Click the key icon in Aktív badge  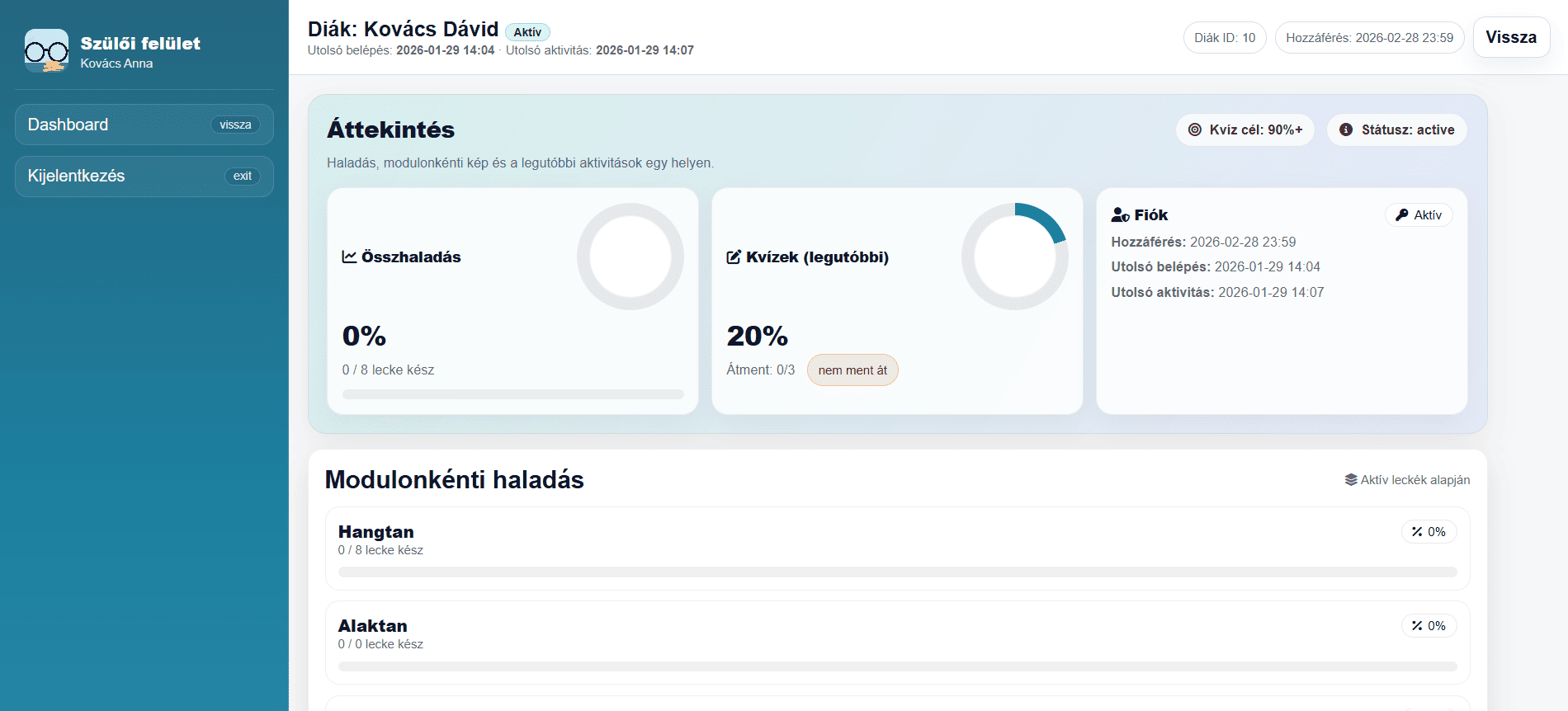pyautogui.click(x=1401, y=215)
